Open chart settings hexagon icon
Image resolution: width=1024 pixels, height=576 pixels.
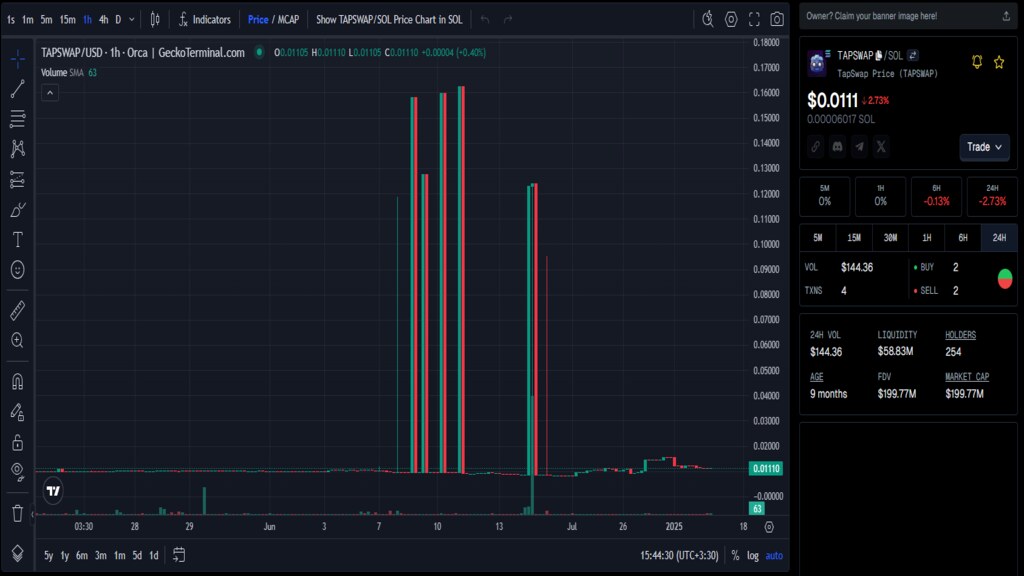(731, 20)
